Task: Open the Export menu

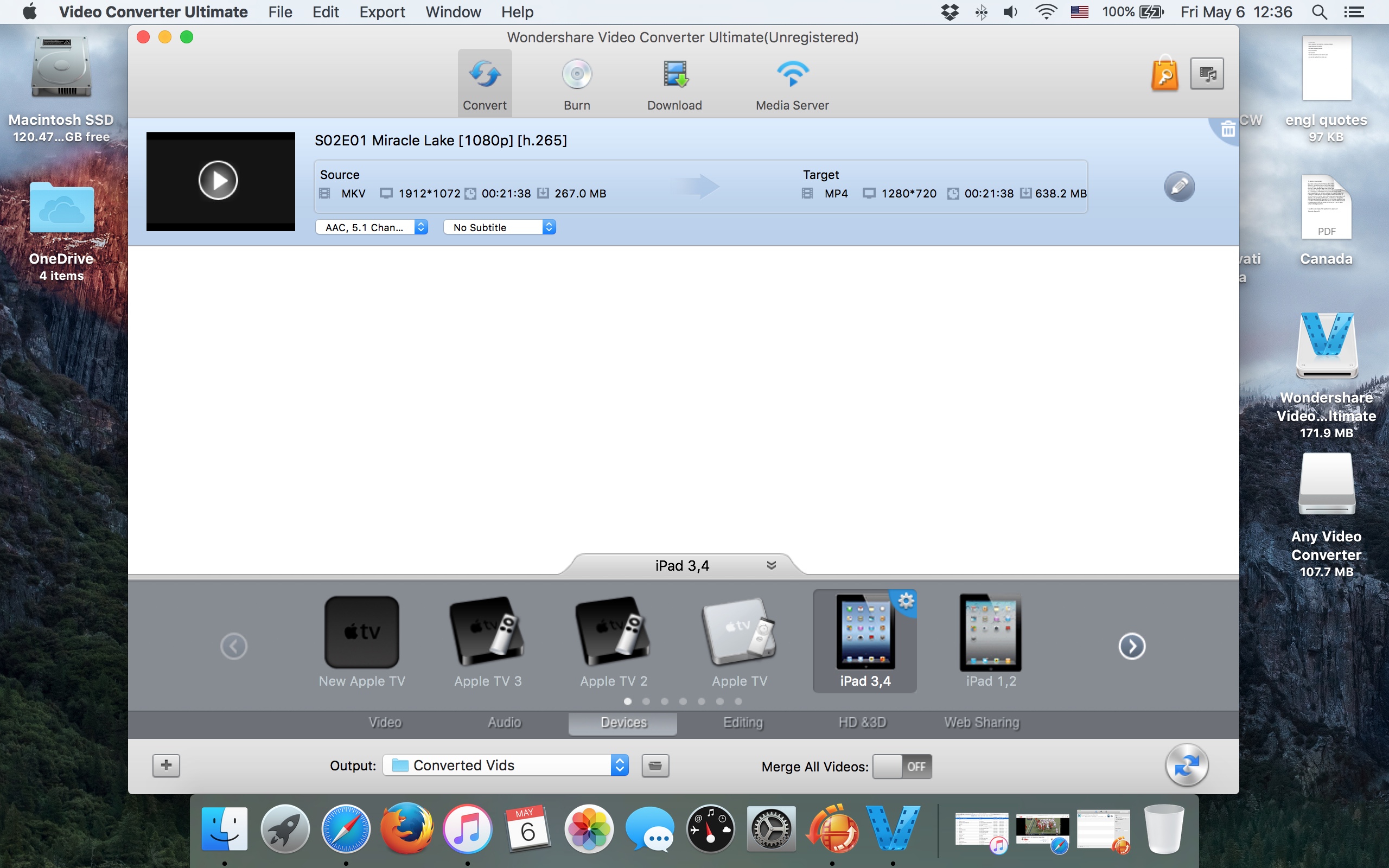Action: [x=381, y=12]
